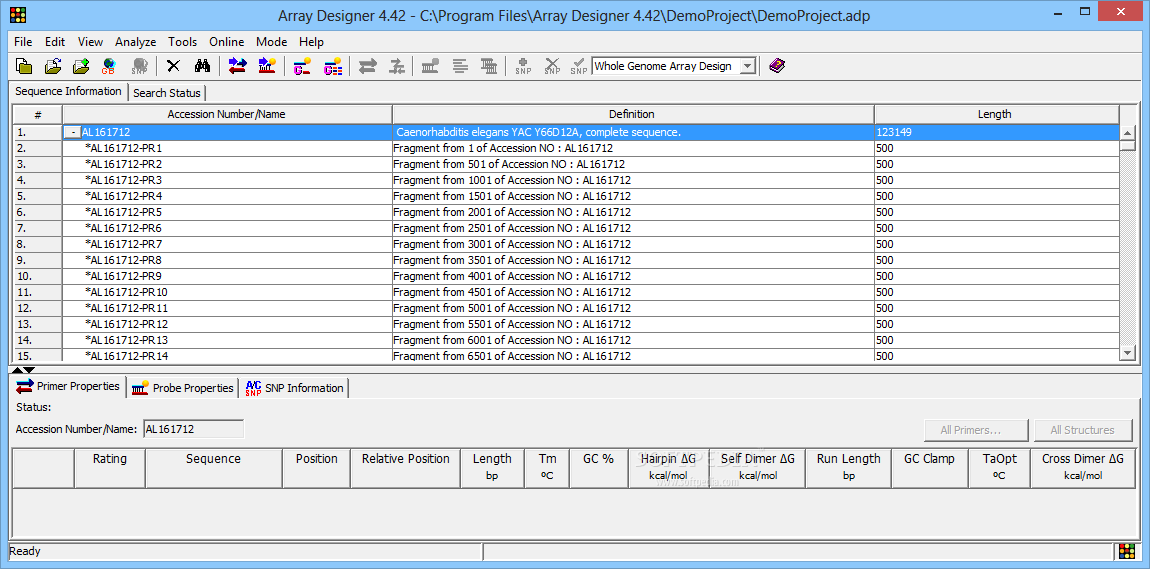Click the Cross Dimer ΔG column header
This screenshot has height=569, width=1150.
pyautogui.click(x=1083, y=467)
